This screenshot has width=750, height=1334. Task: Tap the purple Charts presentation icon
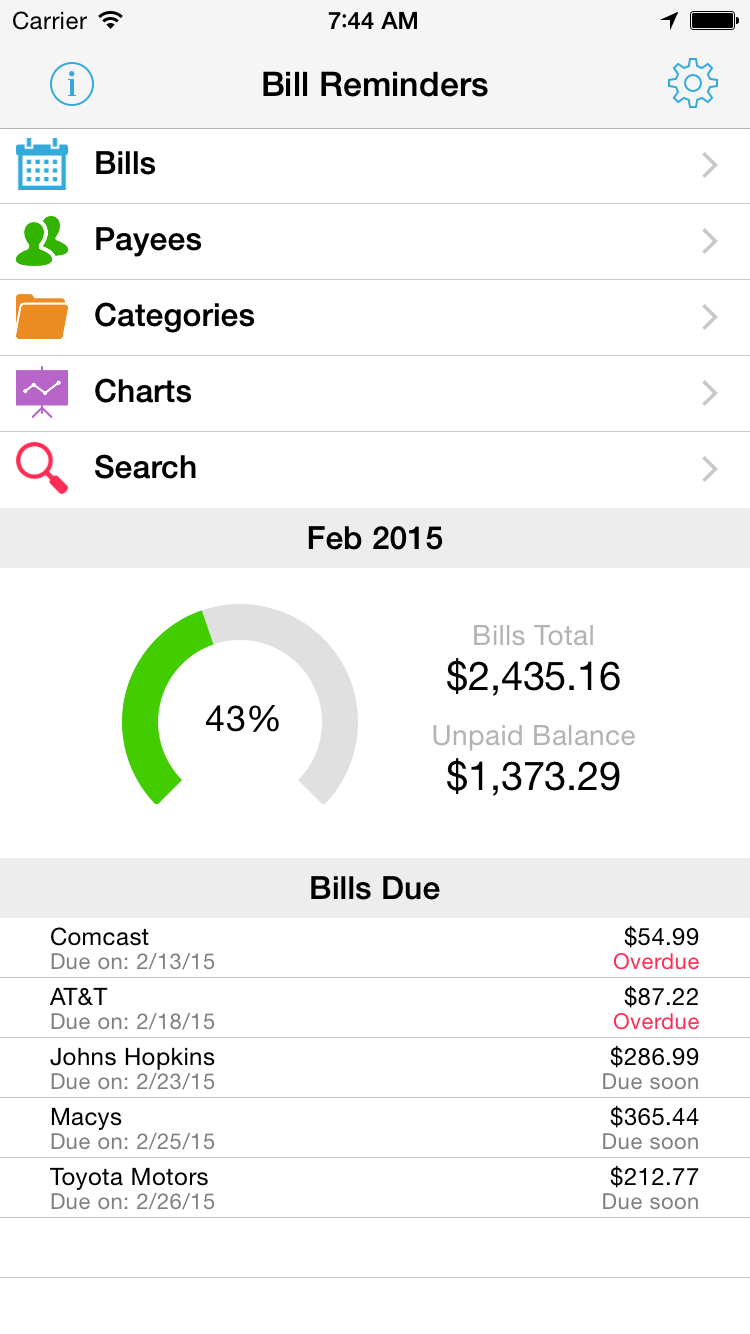click(42, 392)
